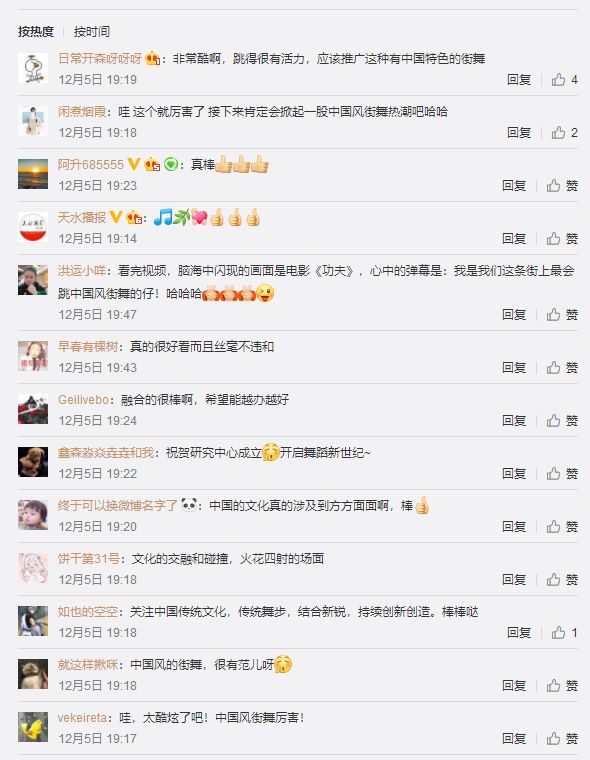Like 如也的空空's comment
The width and height of the screenshot is (590, 760).
click(564, 633)
